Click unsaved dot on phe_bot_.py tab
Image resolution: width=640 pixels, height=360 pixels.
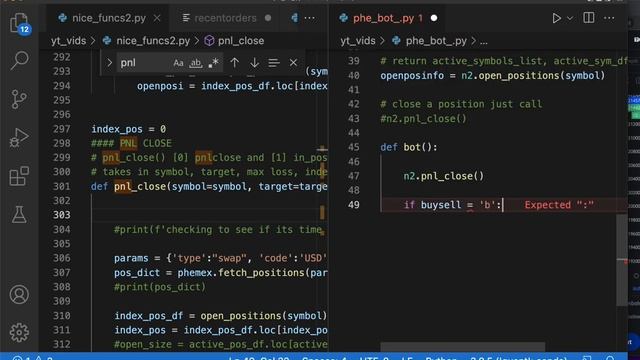pos(434,18)
